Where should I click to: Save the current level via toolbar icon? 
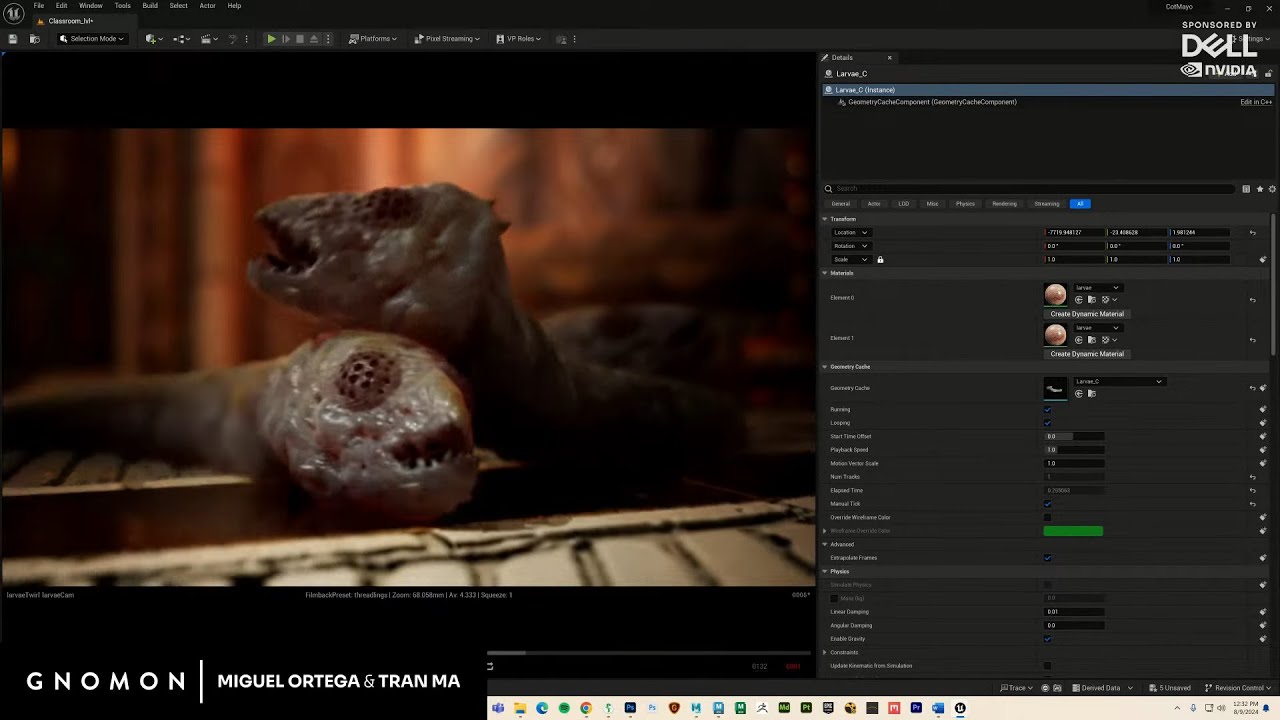(13, 39)
